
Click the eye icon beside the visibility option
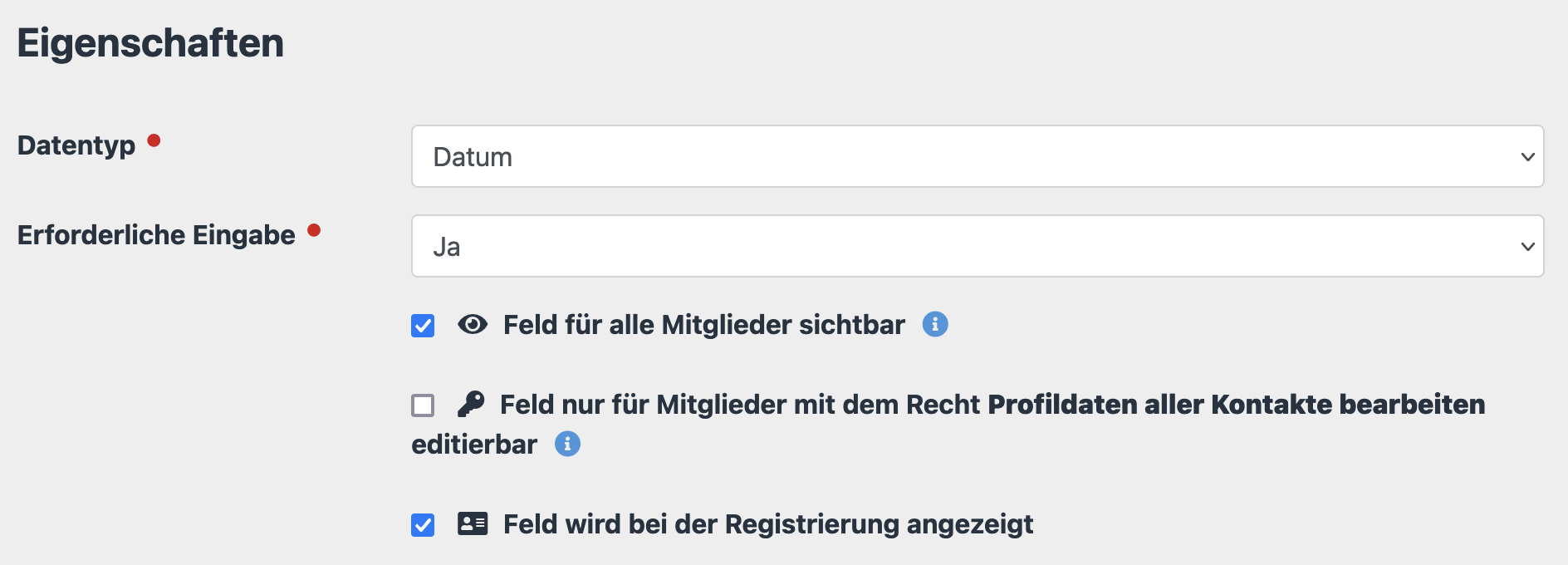point(473,325)
